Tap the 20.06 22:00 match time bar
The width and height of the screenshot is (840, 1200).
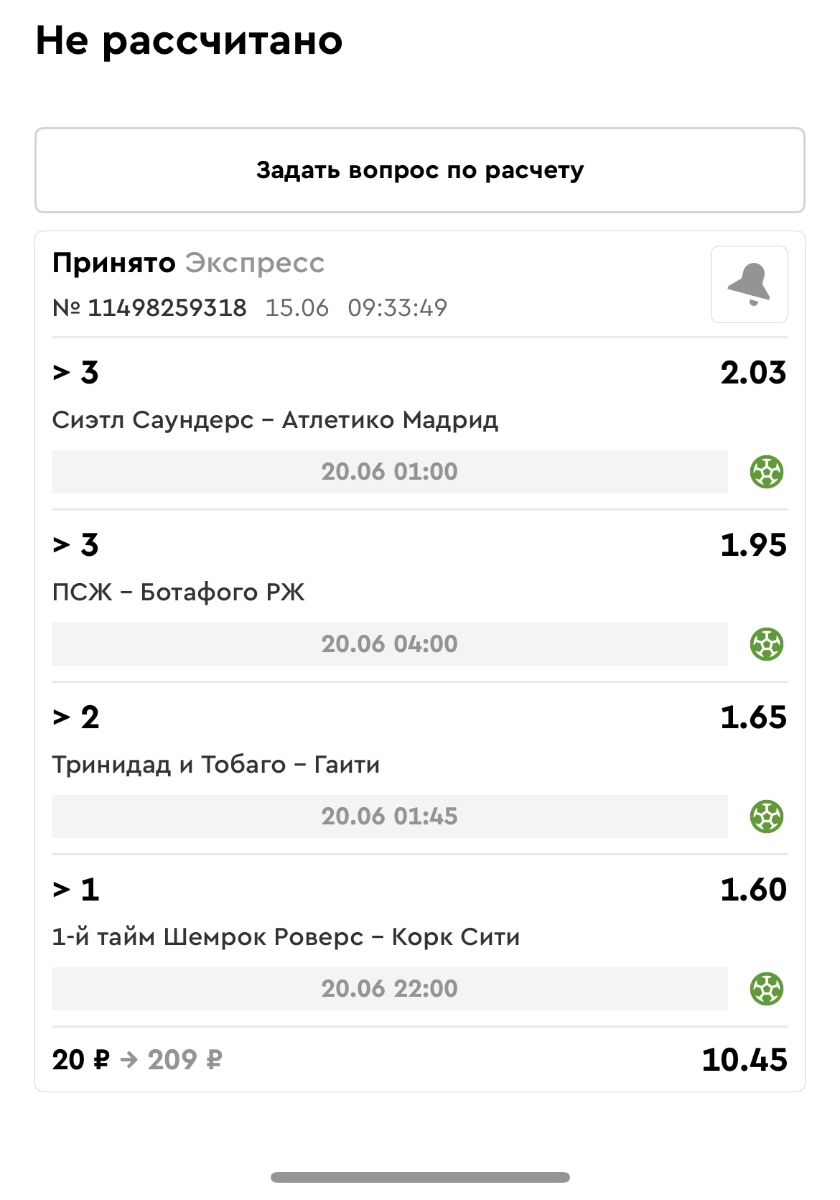[389, 989]
